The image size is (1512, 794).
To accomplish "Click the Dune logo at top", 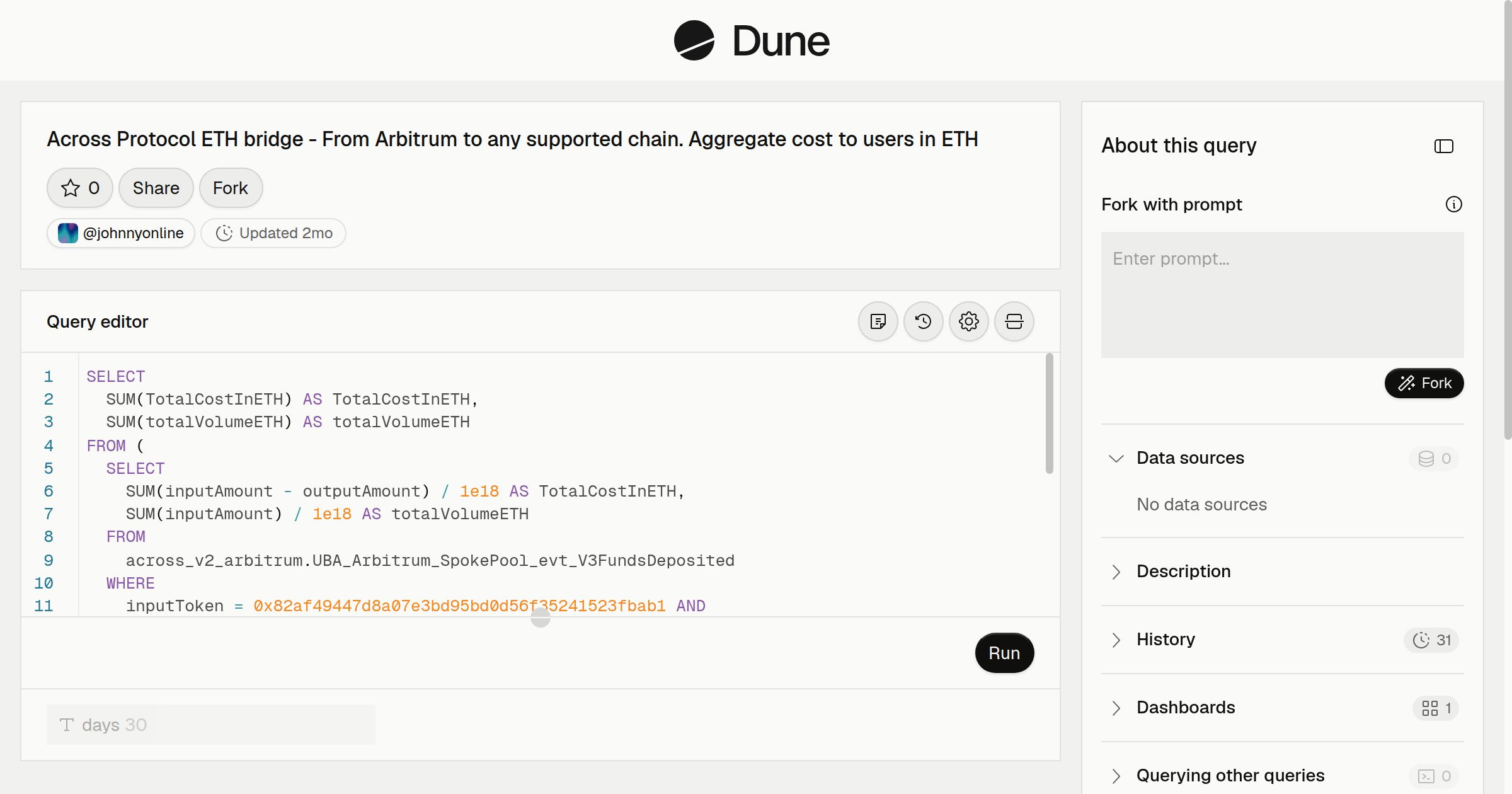I will pos(752,40).
